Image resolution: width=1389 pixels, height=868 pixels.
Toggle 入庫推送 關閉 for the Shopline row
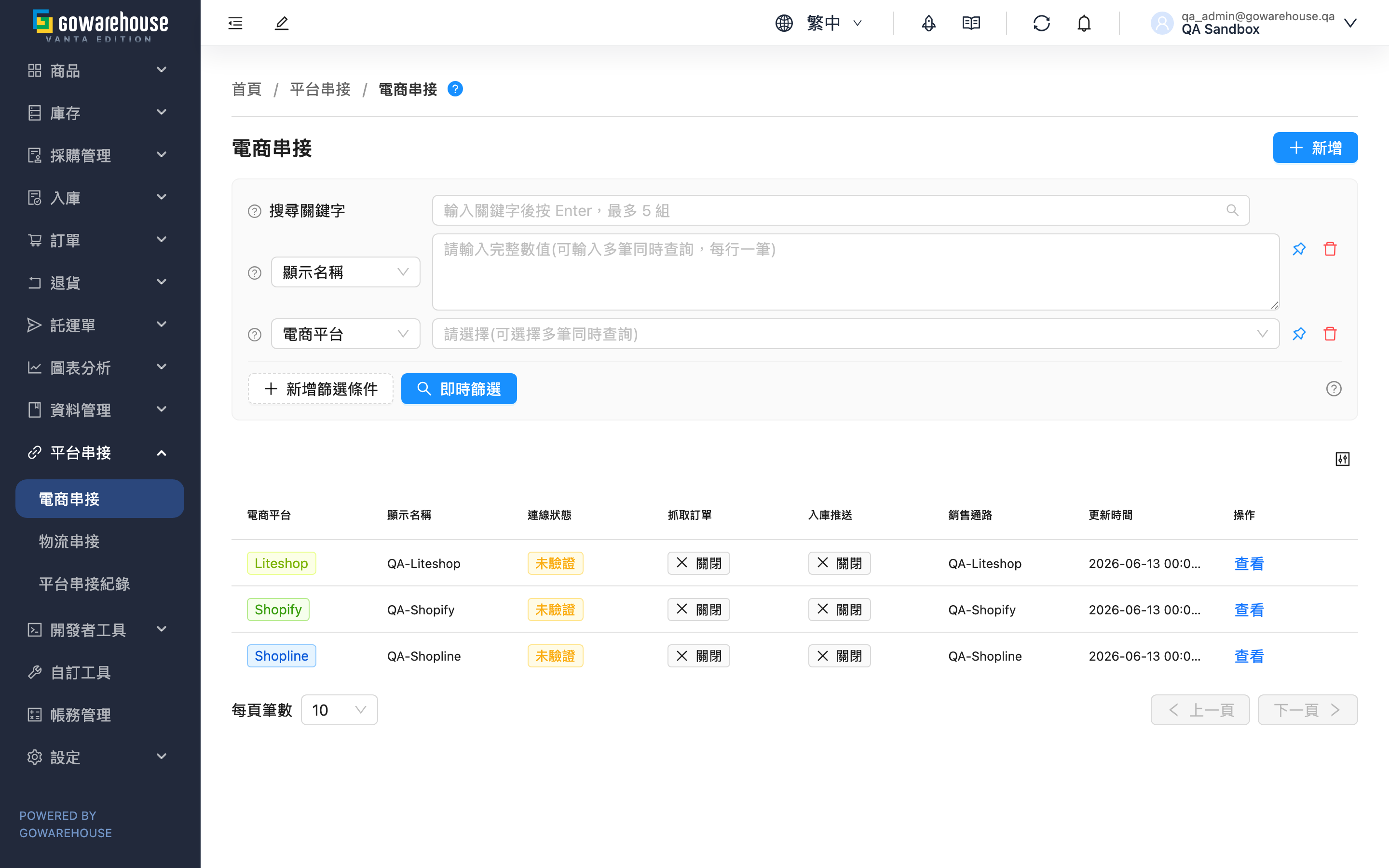pos(839,656)
